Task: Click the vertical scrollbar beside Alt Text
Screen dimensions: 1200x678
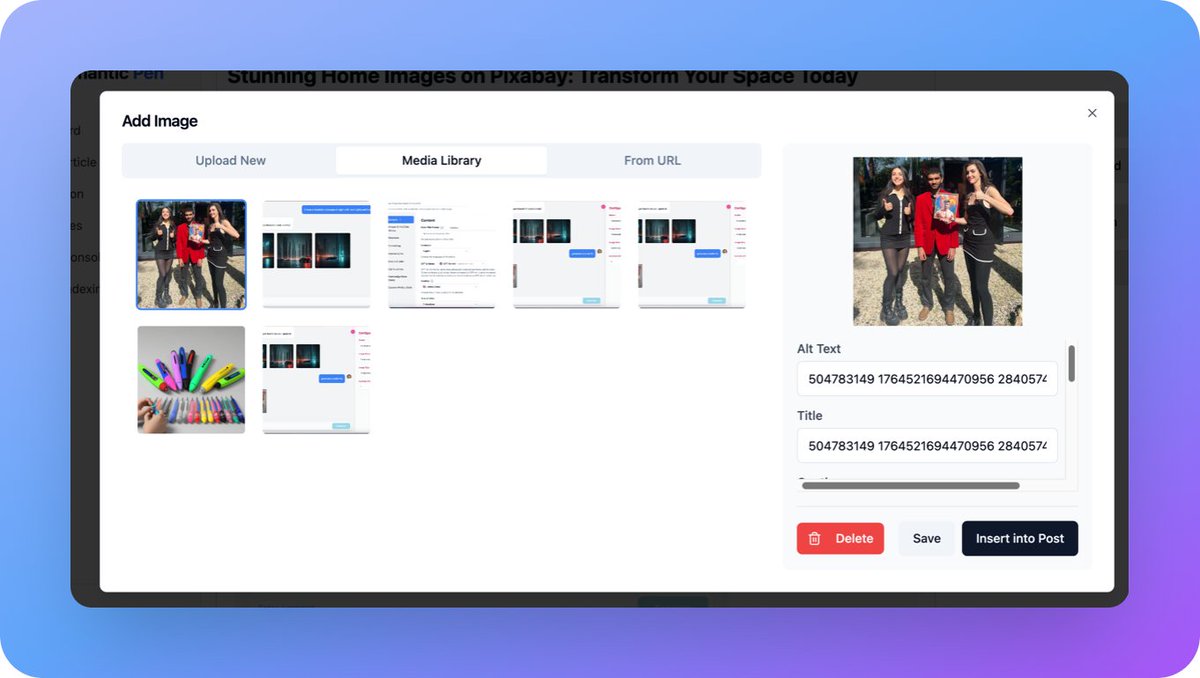Action: tap(1071, 363)
